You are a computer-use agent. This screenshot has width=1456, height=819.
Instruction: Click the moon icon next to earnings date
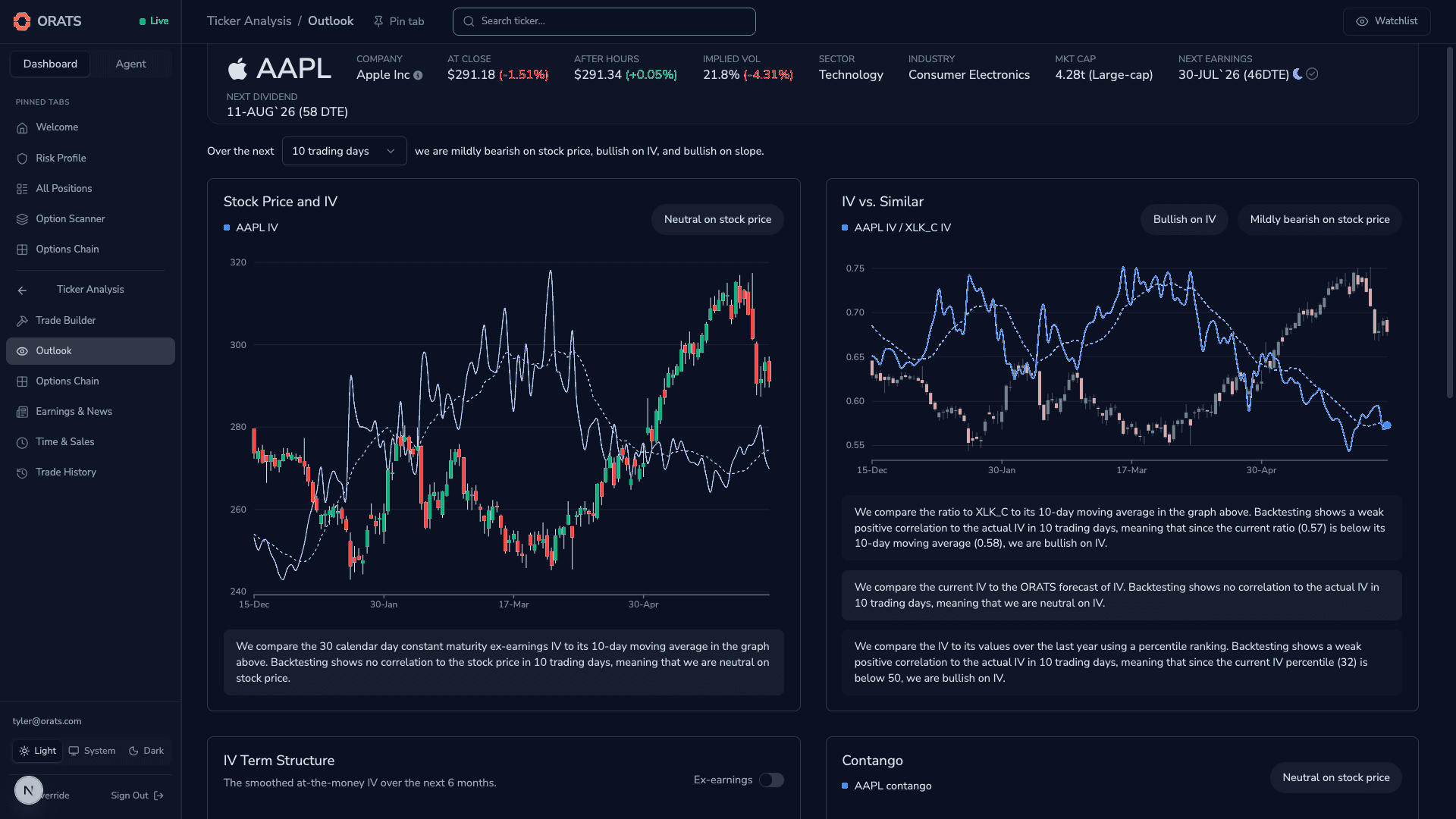pyautogui.click(x=1298, y=74)
